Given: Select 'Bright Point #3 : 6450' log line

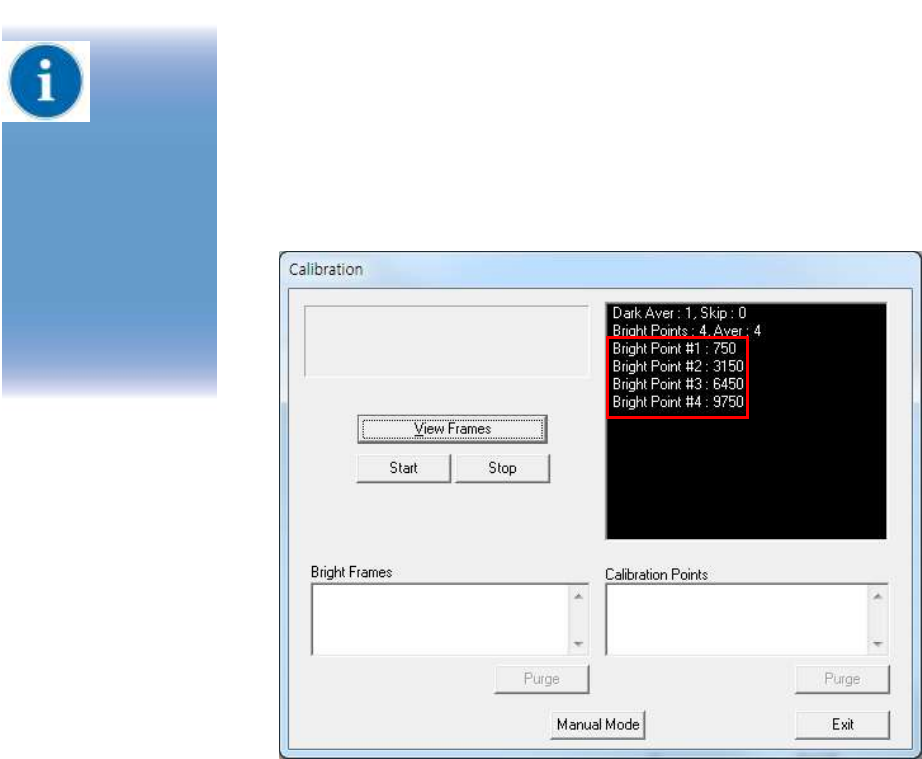Looking at the screenshot, I should tap(678, 384).
